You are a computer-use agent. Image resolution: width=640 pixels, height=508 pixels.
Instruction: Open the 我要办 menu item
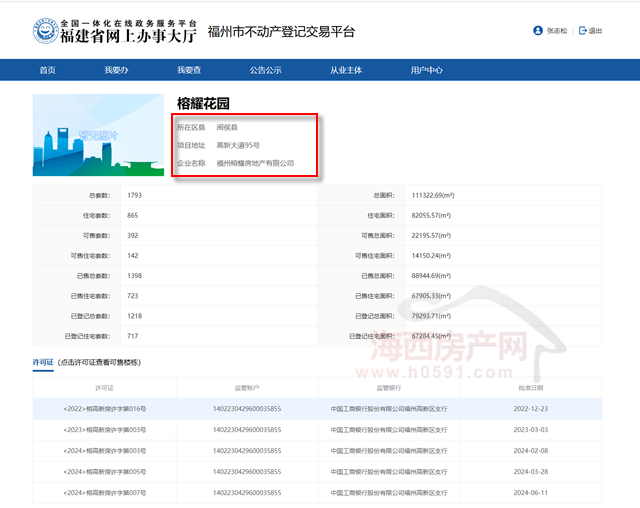tap(116, 70)
